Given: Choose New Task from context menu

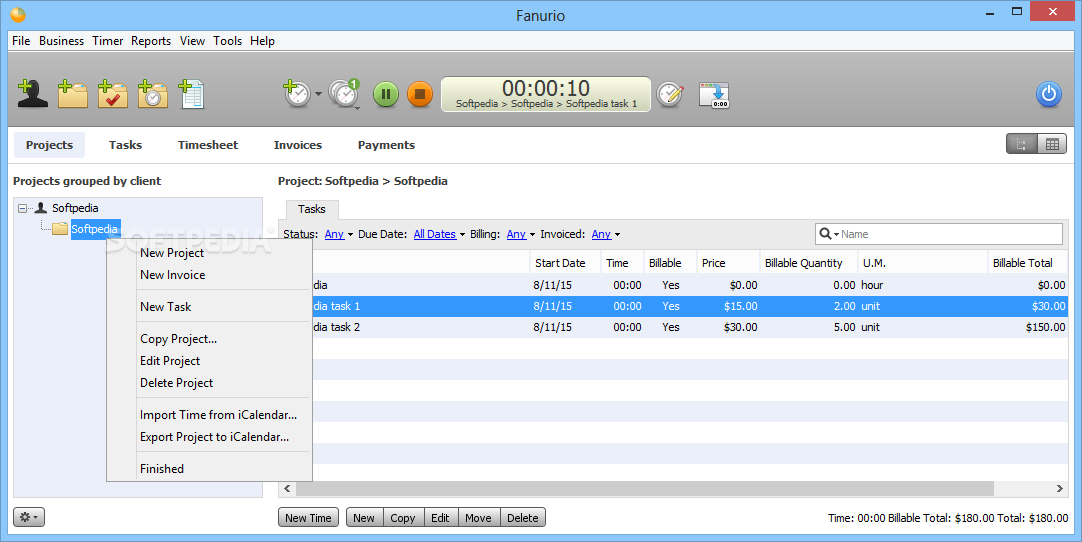Looking at the screenshot, I should tap(209, 307).
